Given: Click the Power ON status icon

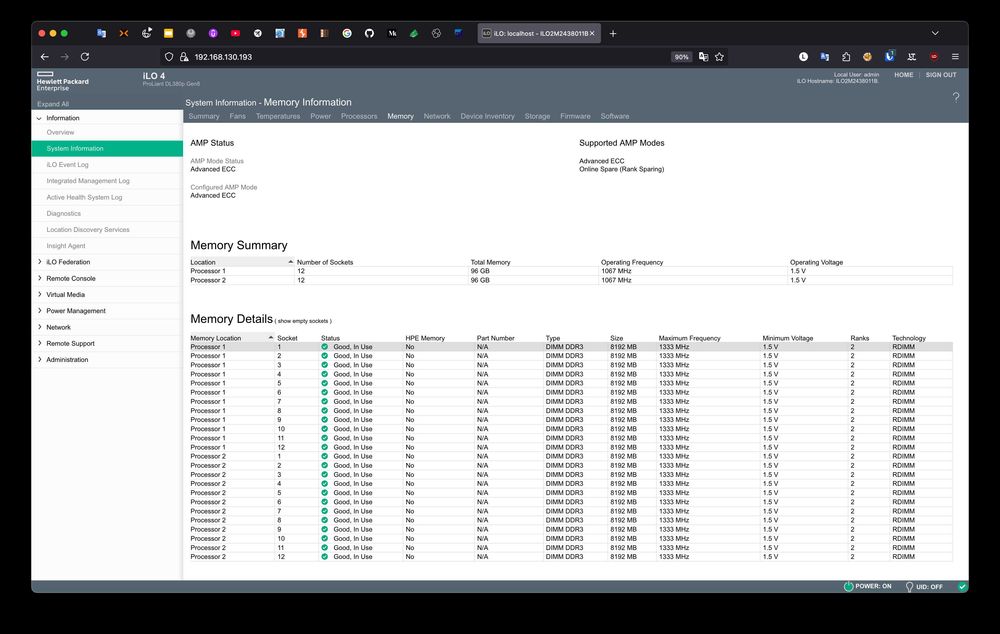Looking at the screenshot, I should click(848, 587).
